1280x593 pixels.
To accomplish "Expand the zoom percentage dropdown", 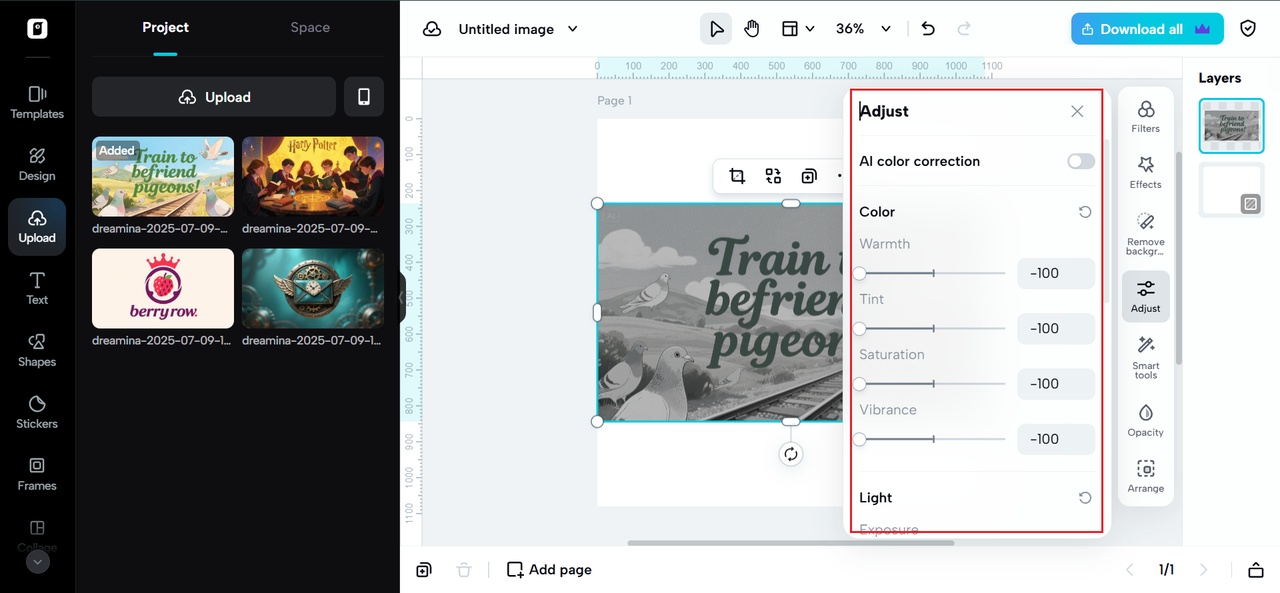I will coord(860,29).
